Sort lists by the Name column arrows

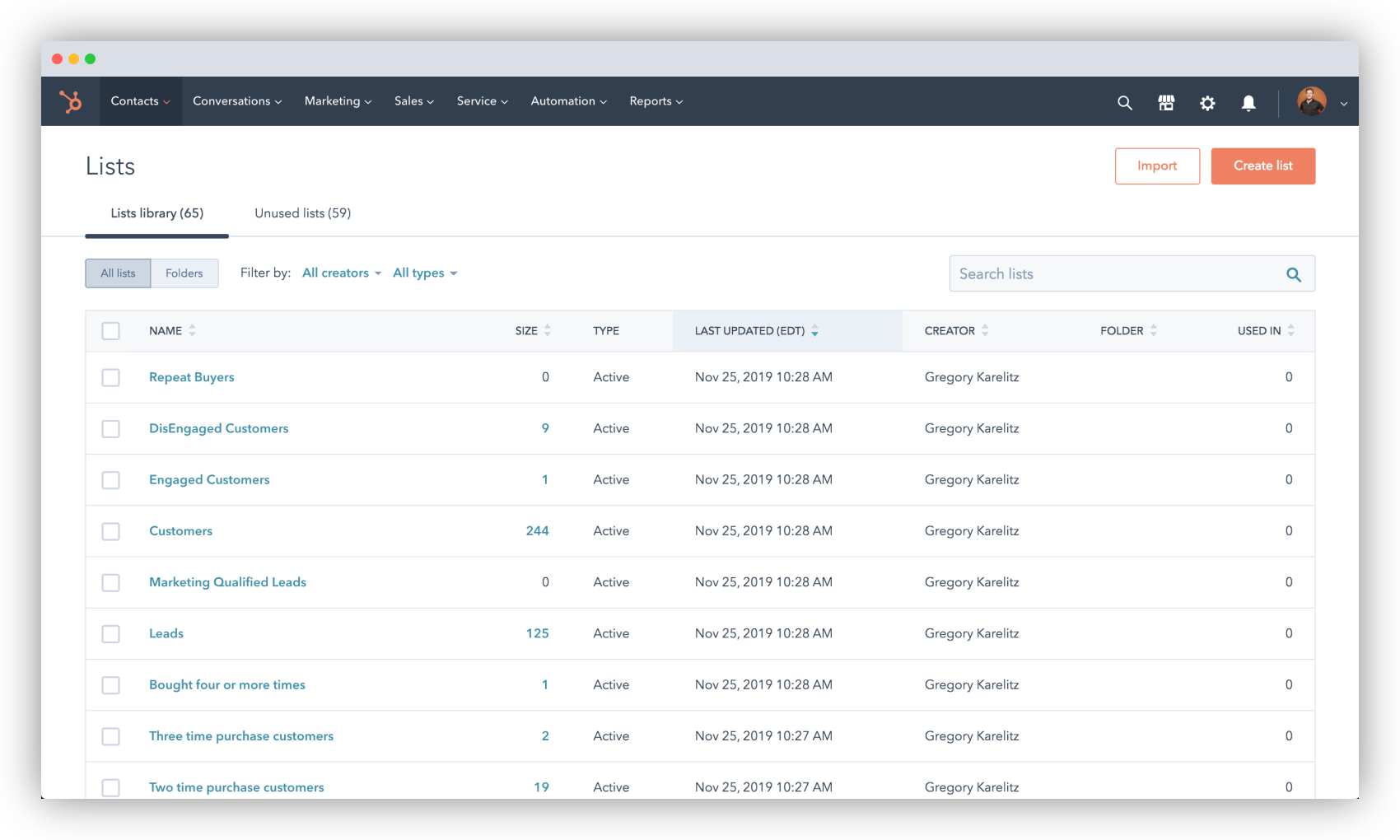point(192,330)
